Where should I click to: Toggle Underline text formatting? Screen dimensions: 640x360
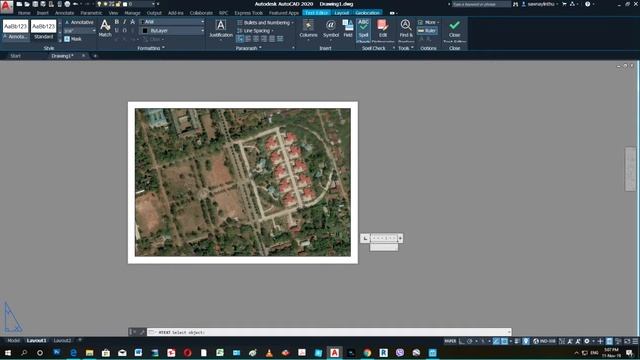tap(117, 30)
